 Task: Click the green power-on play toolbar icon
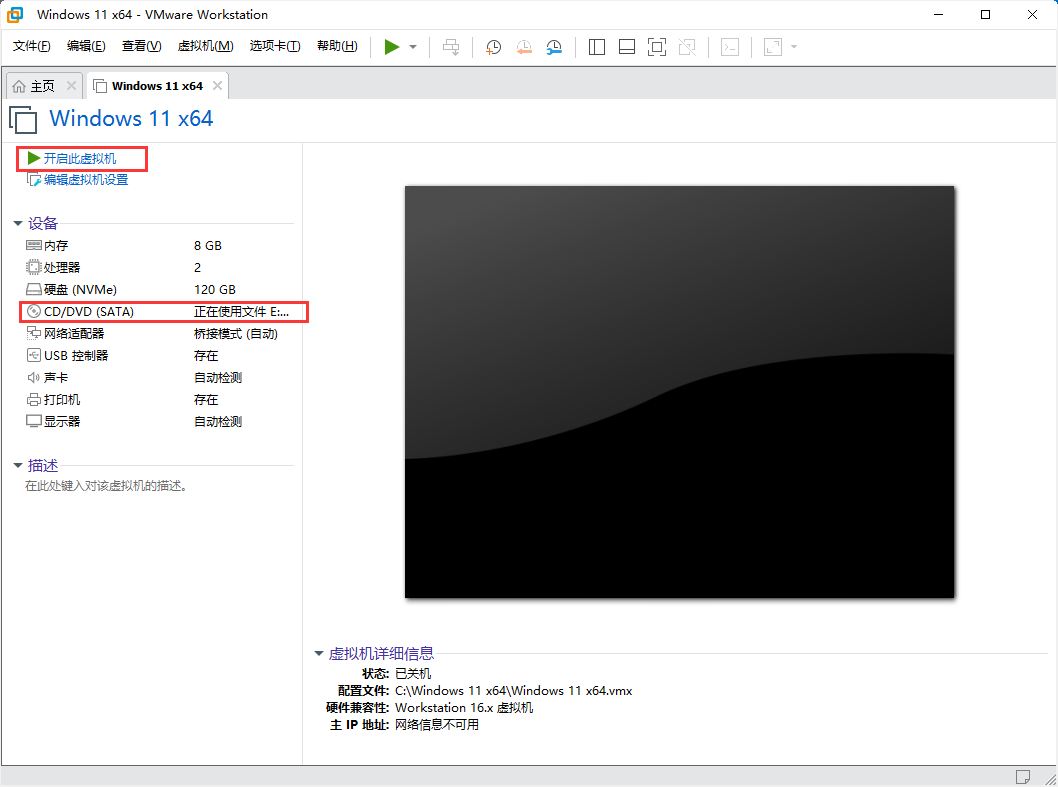(391, 47)
